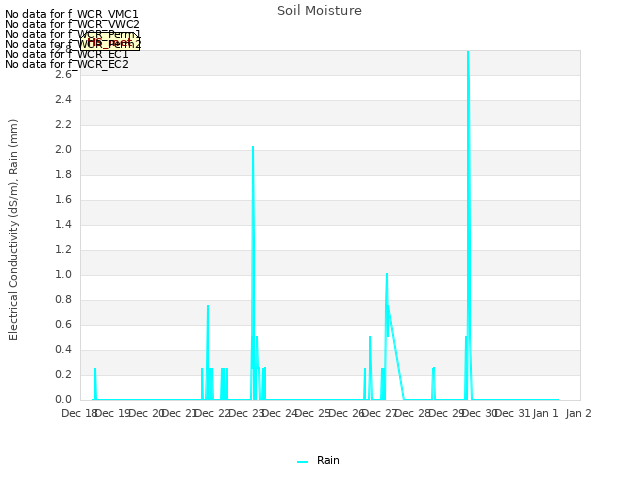Screen dimensions: 640x480
Task: Click the 2.0 mm rain peak near Dec 23
Action: click(253, 147)
